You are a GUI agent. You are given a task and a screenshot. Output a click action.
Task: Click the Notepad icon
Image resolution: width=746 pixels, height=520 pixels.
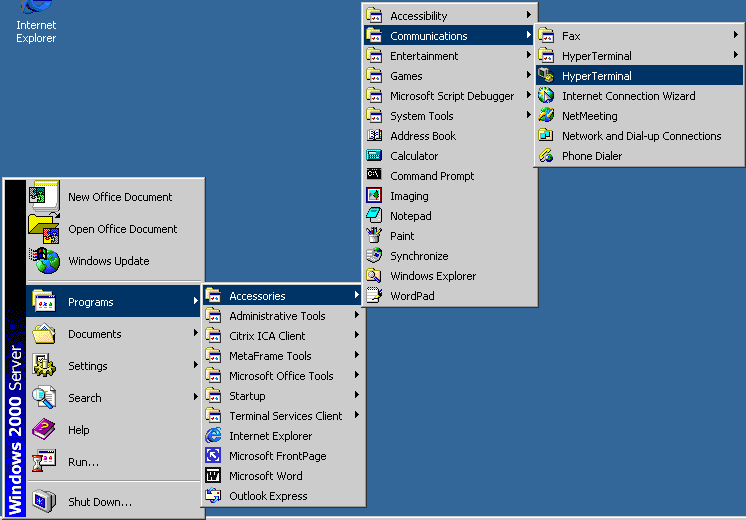tap(374, 216)
